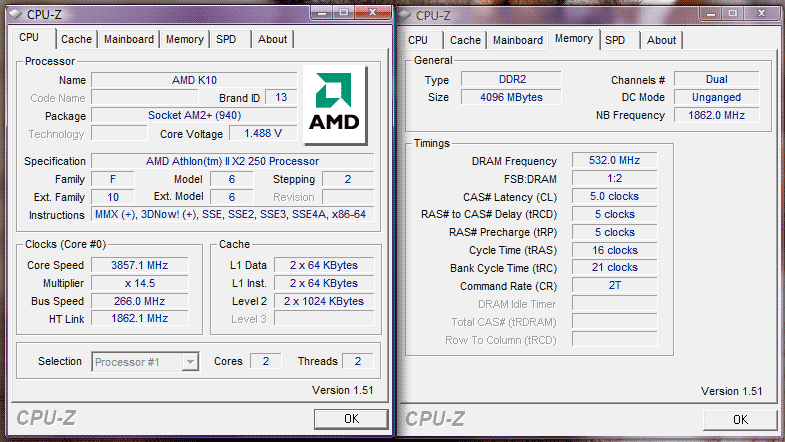Select the SPD tab in left CPU-Z window
The height and width of the screenshot is (442, 785).
[x=226, y=39]
